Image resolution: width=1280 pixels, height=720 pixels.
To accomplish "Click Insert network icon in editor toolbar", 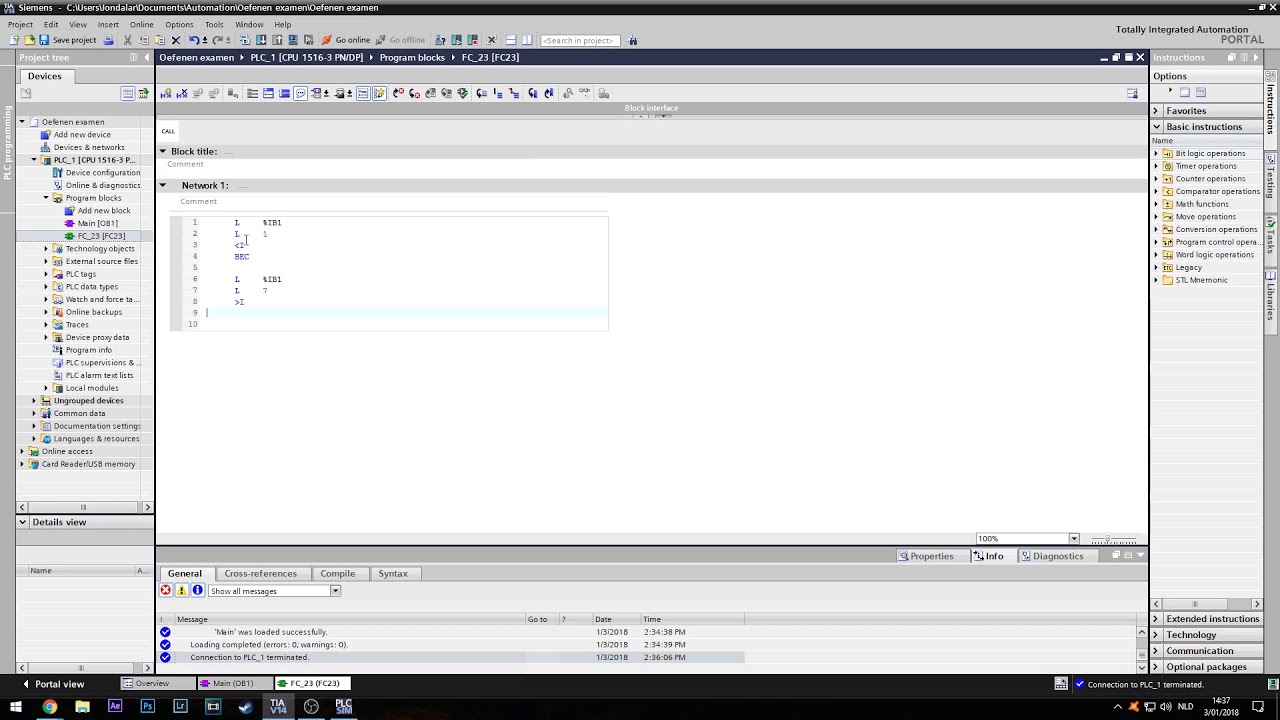I will click(166, 93).
